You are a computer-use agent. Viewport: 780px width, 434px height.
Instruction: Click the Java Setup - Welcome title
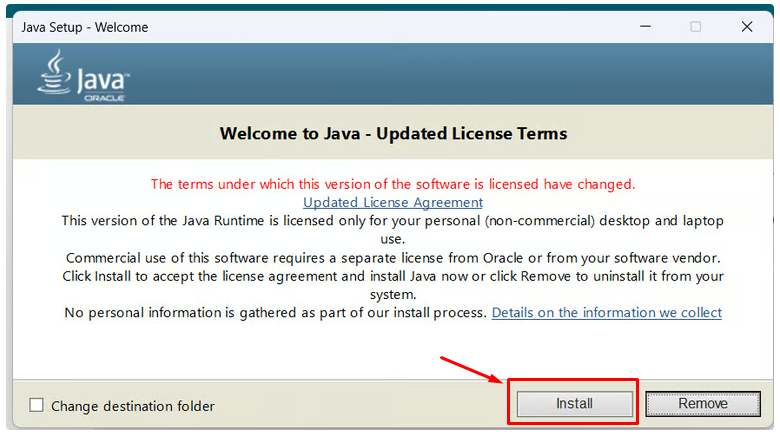pos(85,27)
